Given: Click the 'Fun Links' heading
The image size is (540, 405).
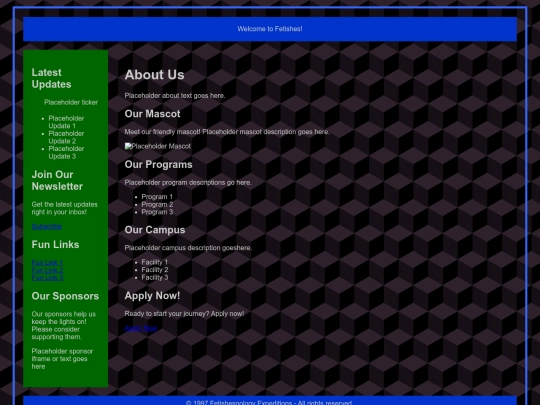Looking at the screenshot, I should click(x=55, y=245).
